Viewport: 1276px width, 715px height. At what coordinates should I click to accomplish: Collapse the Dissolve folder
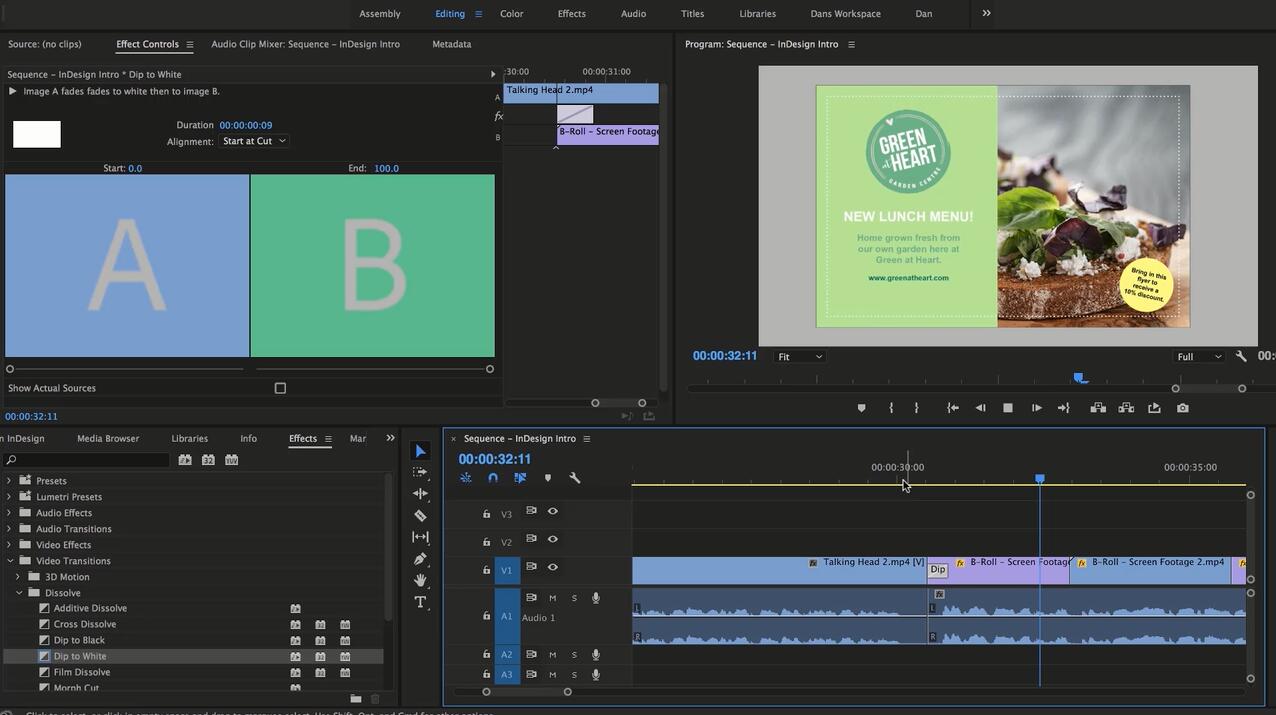point(17,593)
